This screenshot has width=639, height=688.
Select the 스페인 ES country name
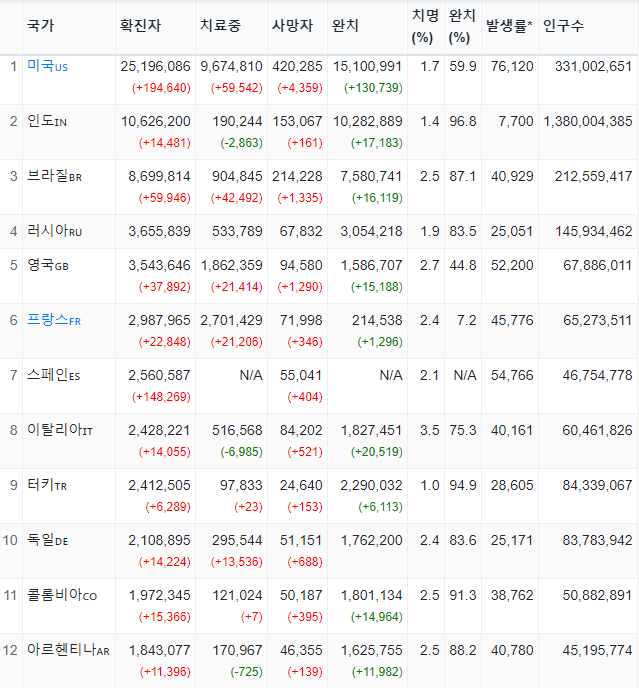point(54,375)
